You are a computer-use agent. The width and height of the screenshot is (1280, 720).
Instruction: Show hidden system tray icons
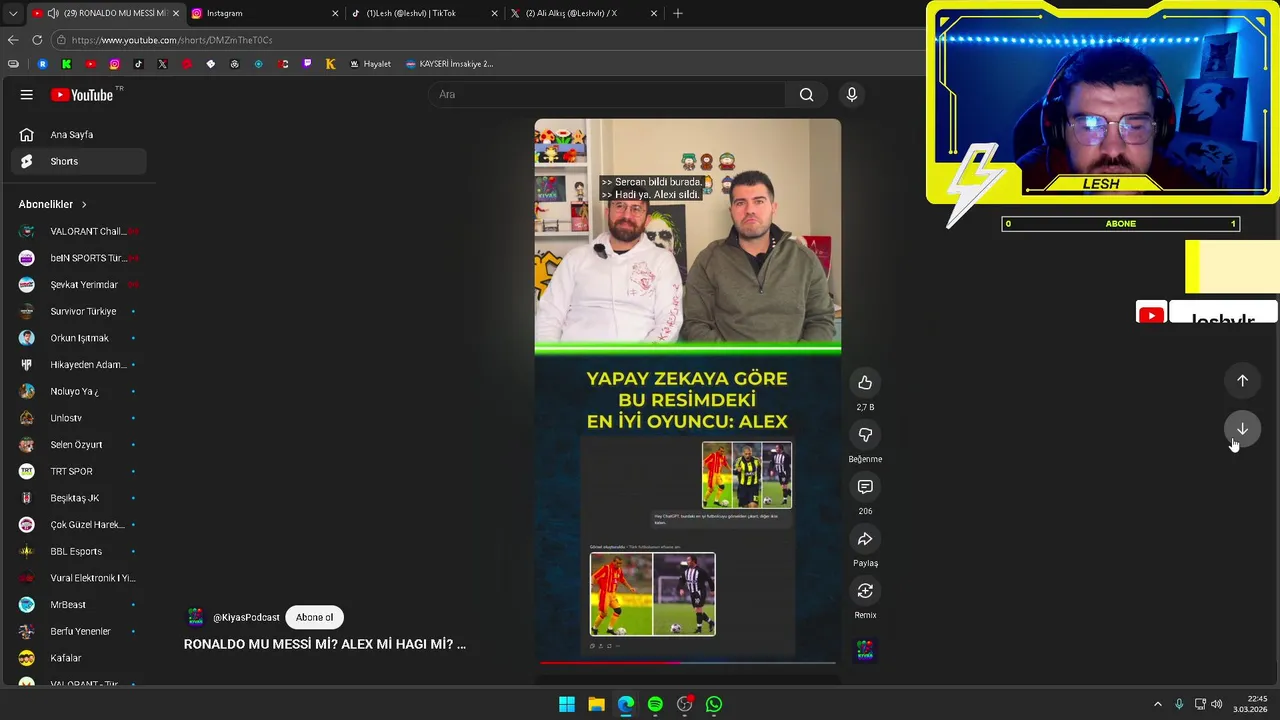[x=1158, y=704]
